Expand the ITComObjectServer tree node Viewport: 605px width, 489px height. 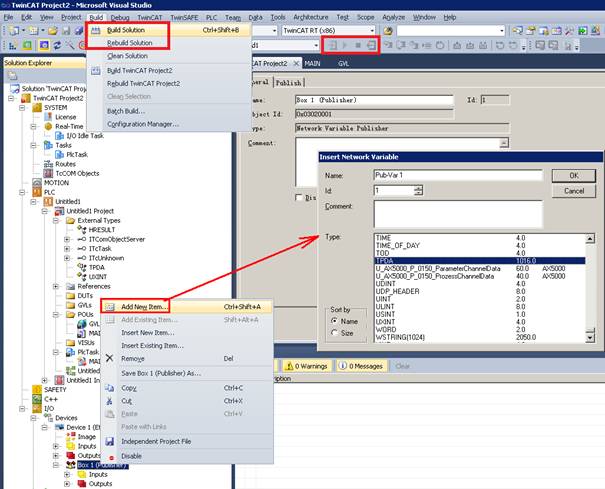67,239
